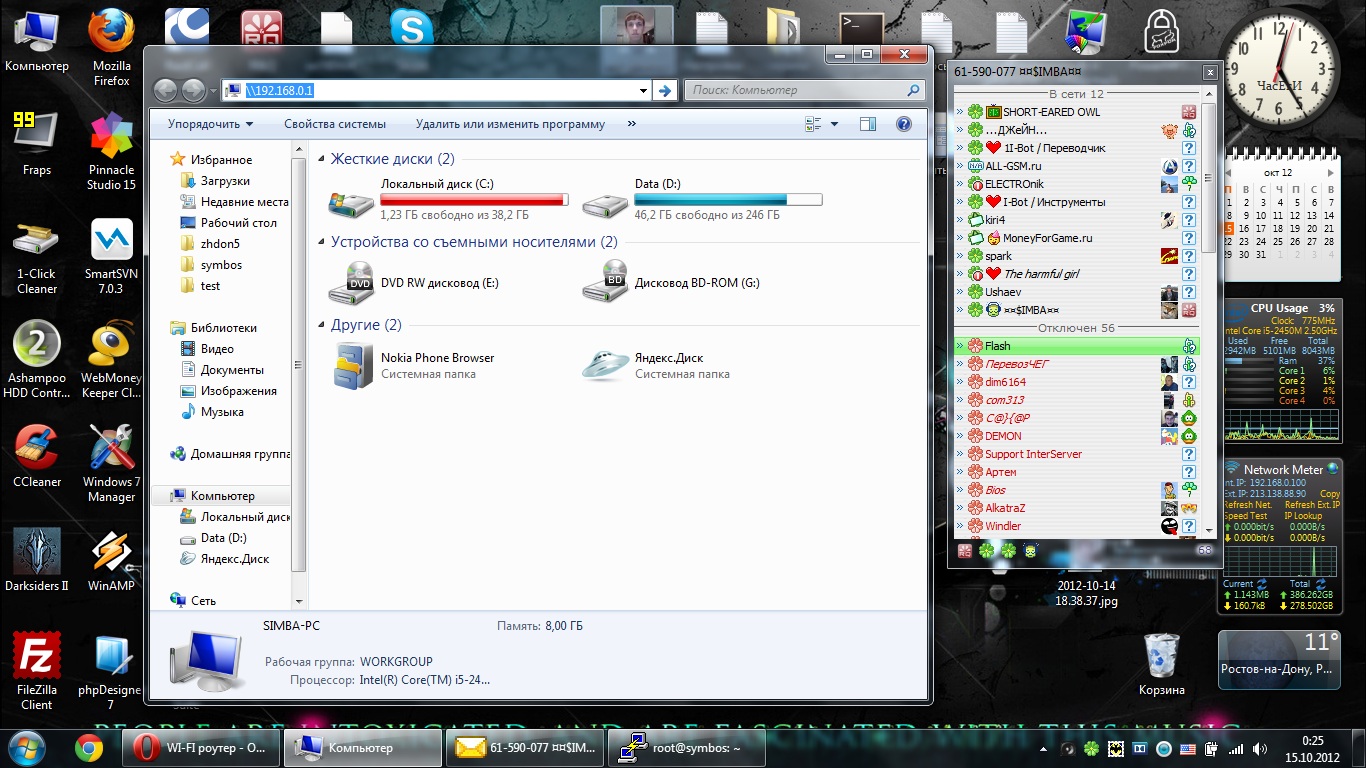
Task: Collapse the Жесткие диски group header
Action: point(321,159)
